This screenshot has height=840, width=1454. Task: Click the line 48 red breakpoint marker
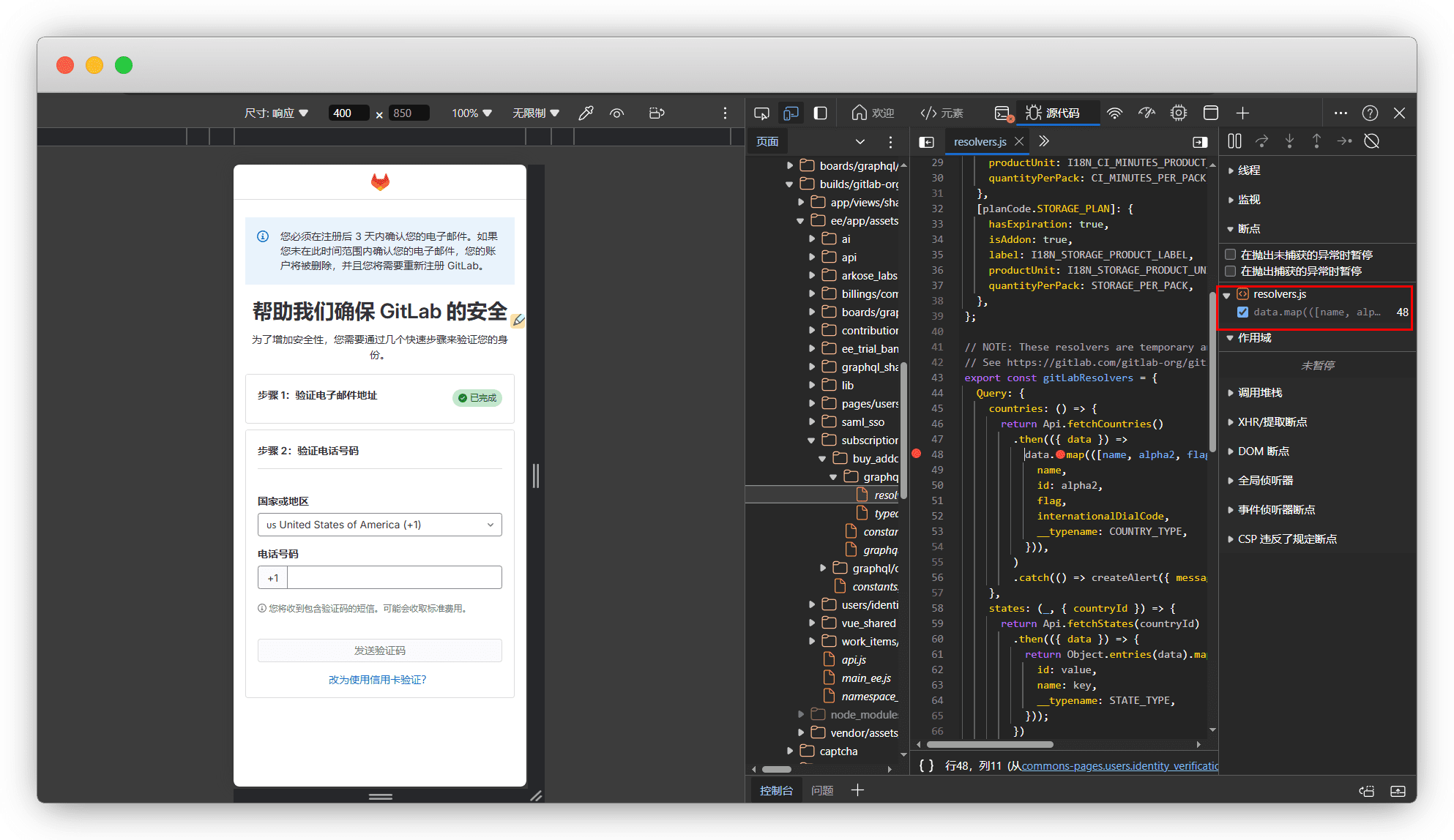click(917, 454)
